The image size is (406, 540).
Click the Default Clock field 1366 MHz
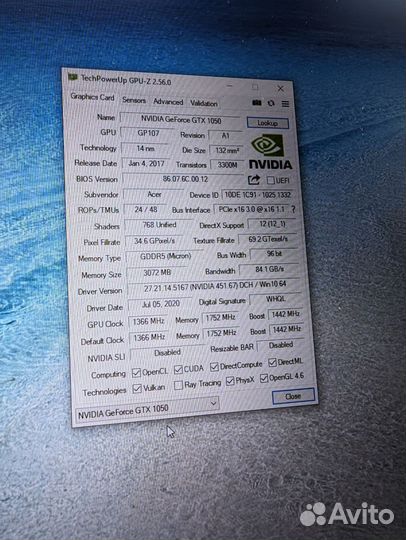149,337
